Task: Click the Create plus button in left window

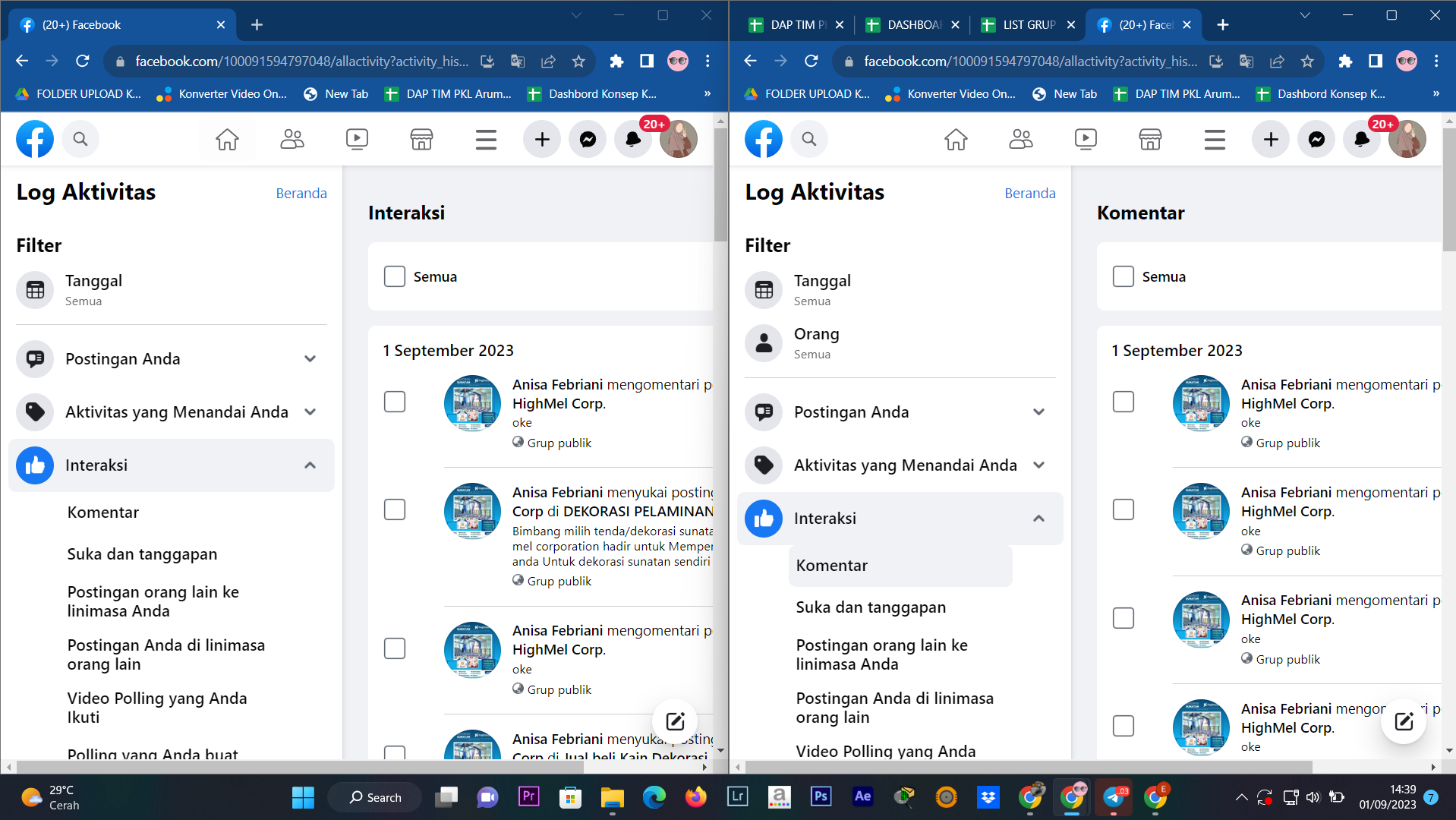Action: (x=542, y=140)
